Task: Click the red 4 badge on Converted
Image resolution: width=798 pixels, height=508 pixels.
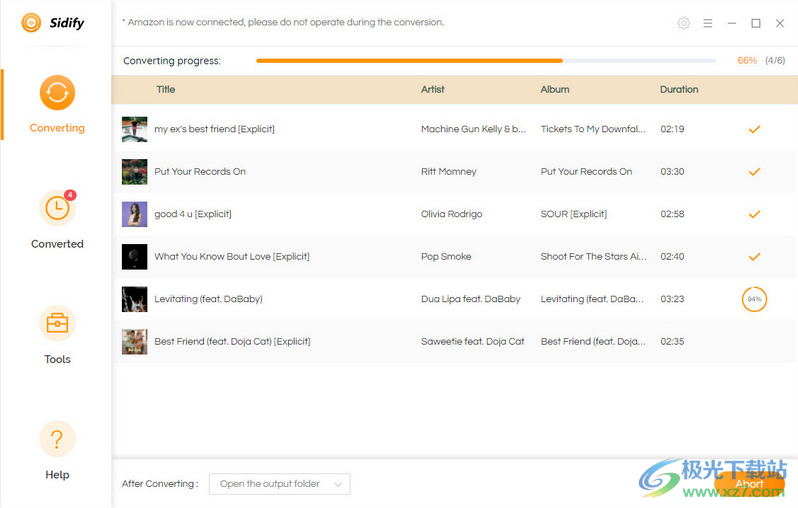Action: pos(70,195)
